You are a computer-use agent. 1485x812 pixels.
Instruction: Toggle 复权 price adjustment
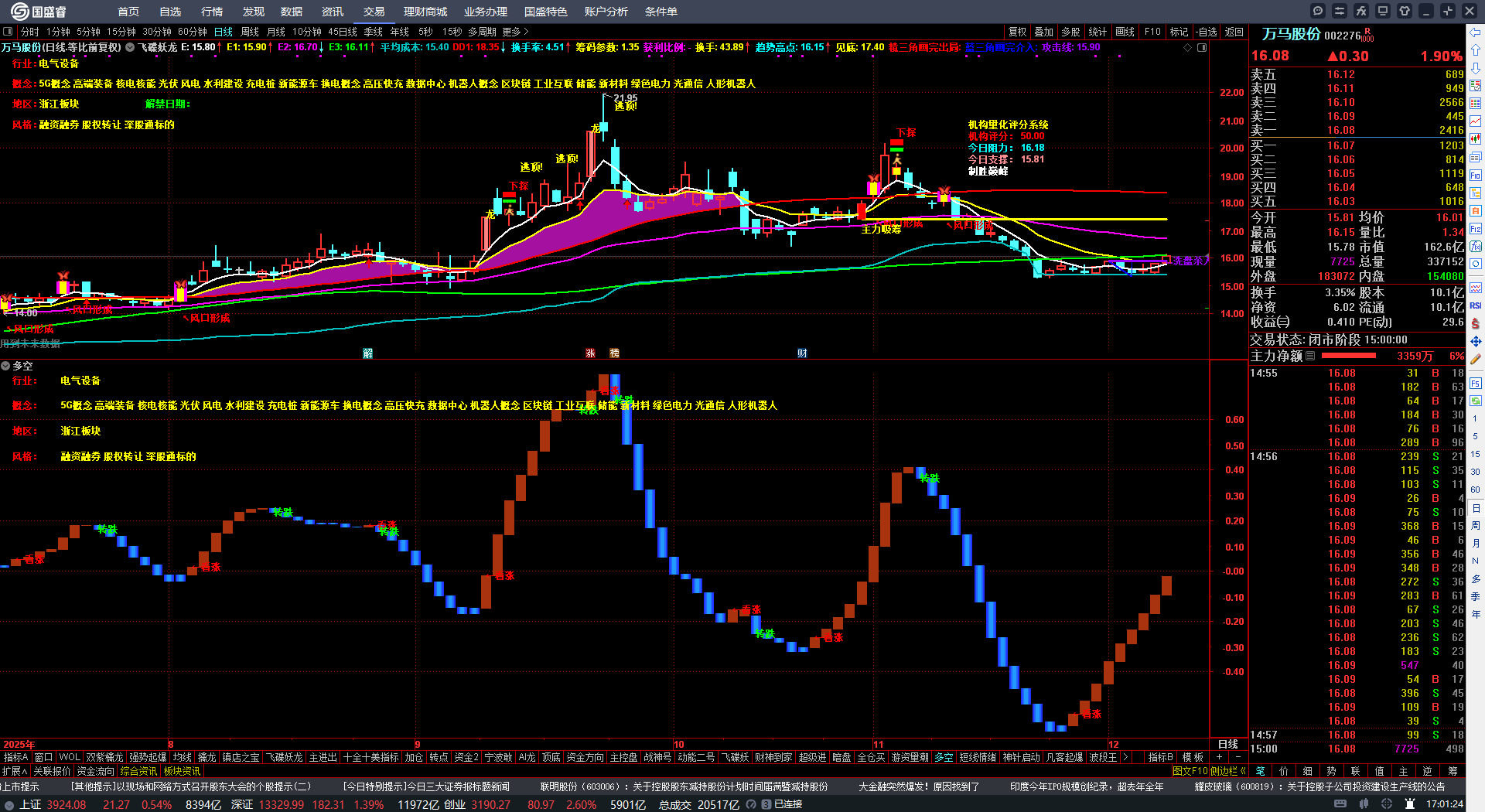(x=1017, y=32)
